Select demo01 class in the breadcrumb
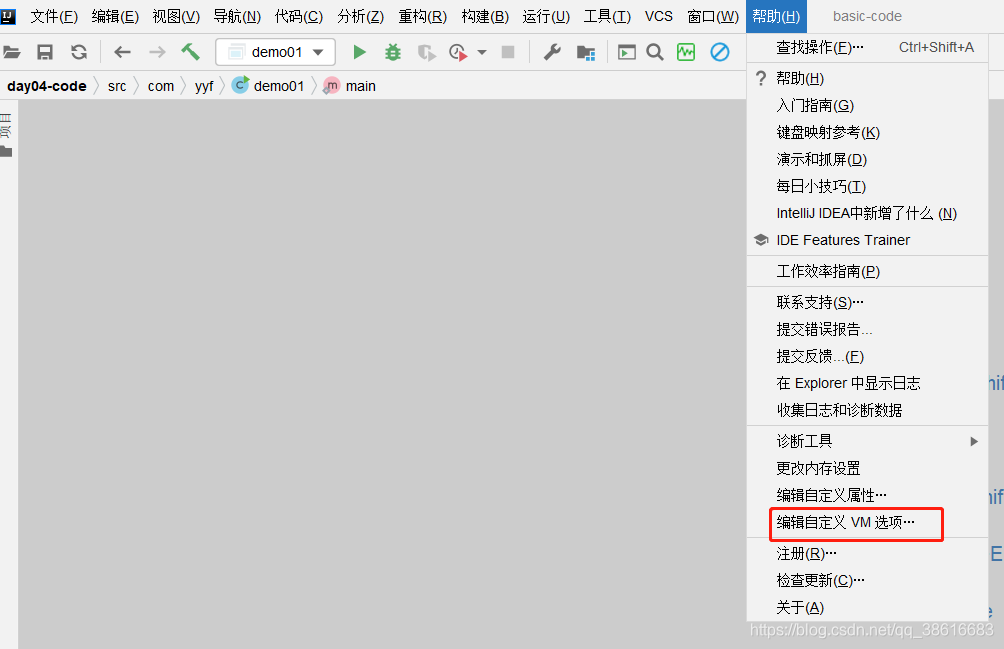The height and width of the screenshot is (649, 1004). pos(268,86)
